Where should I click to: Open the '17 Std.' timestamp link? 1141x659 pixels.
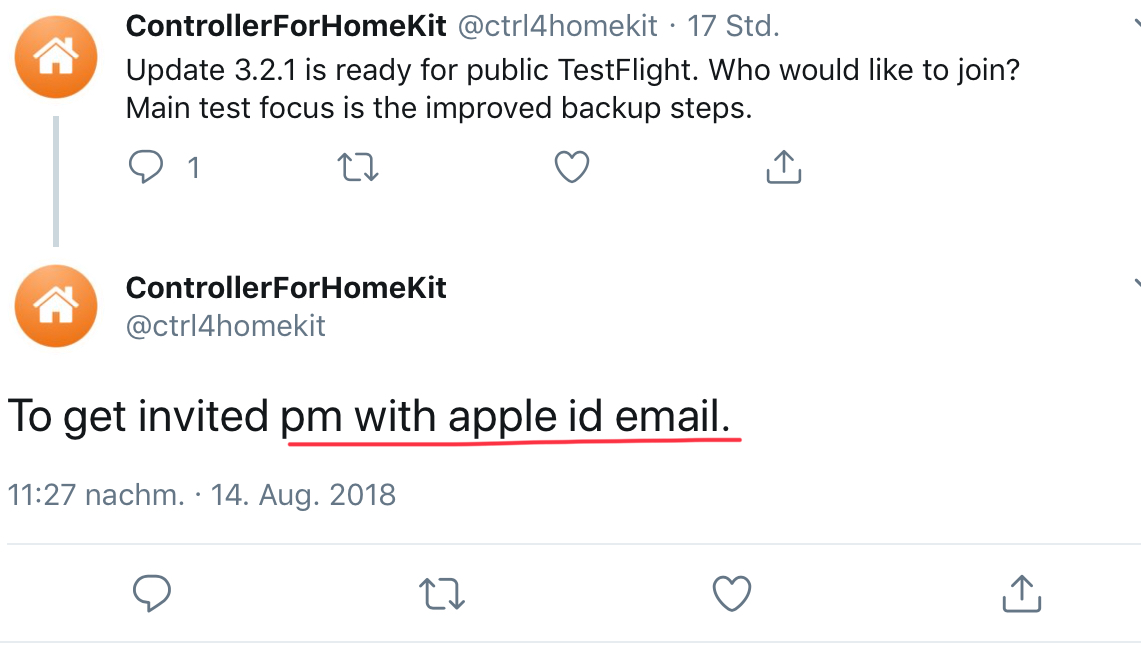[733, 27]
